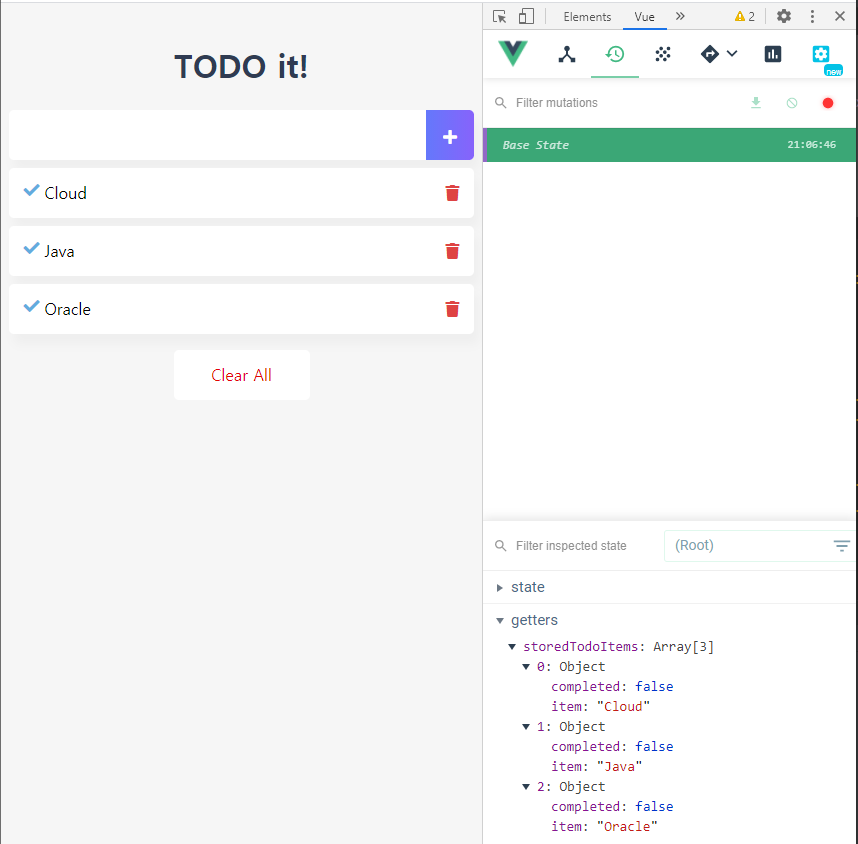
Task: Delete the Cloud todo with trash icon
Action: click(452, 193)
